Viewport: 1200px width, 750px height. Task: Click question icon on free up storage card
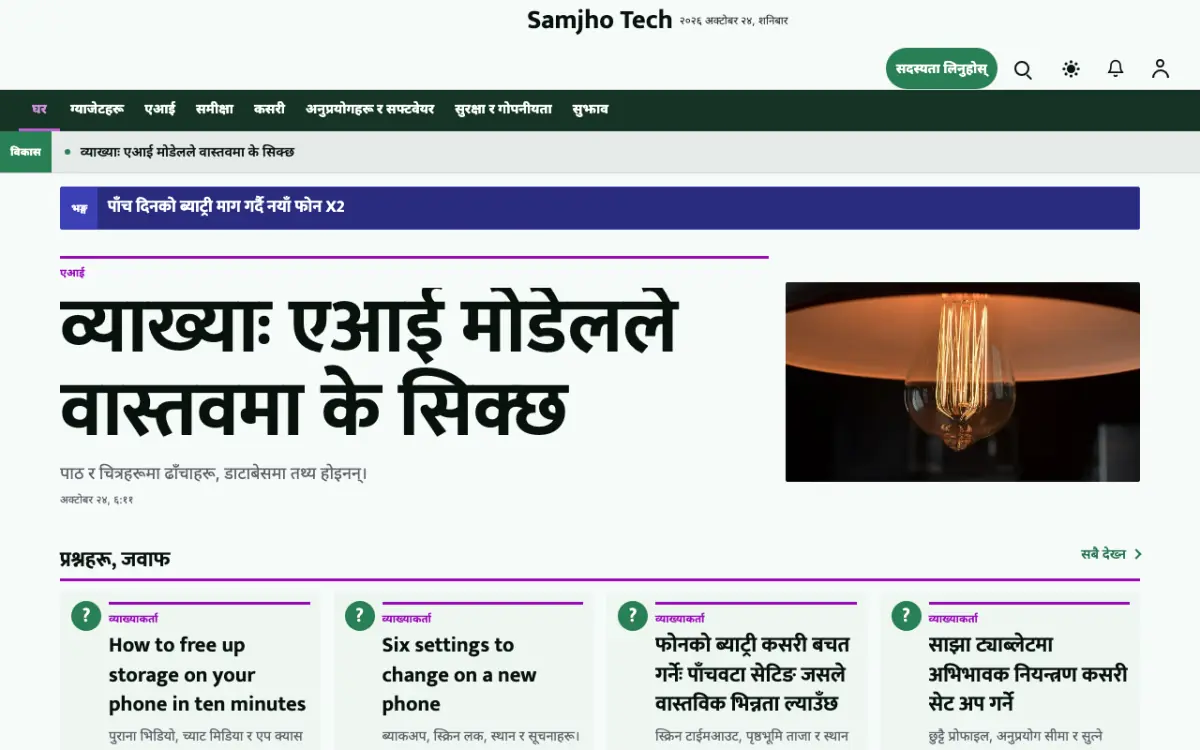click(86, 616)
